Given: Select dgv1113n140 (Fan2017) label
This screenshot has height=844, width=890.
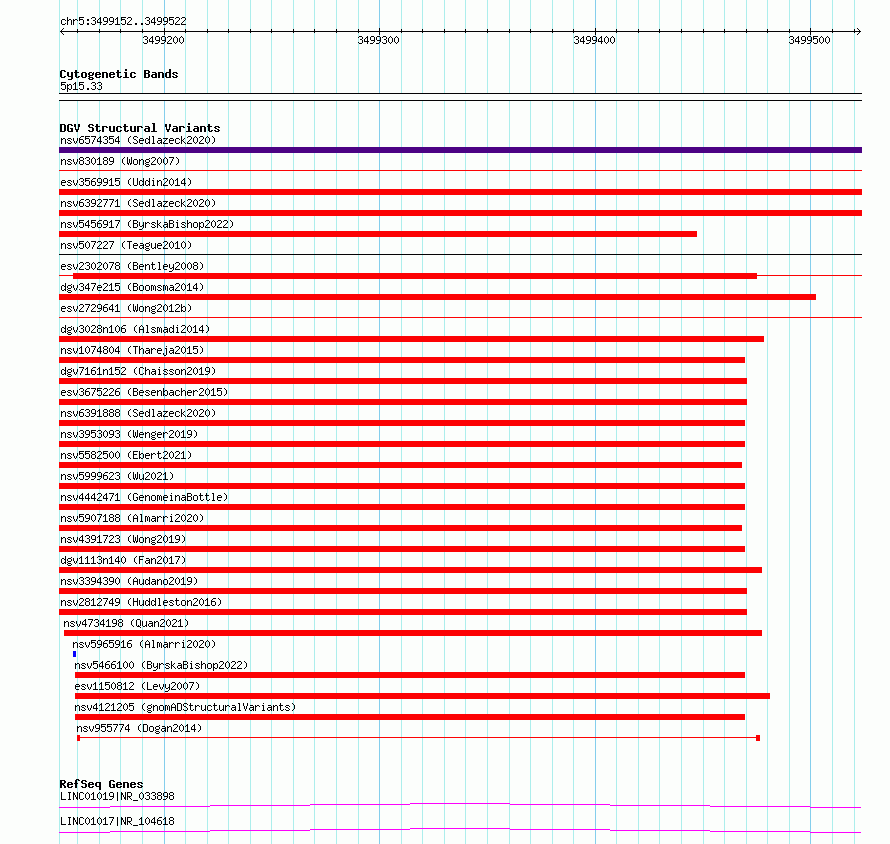Looking at the screenshot, I should tap(123, 560).
